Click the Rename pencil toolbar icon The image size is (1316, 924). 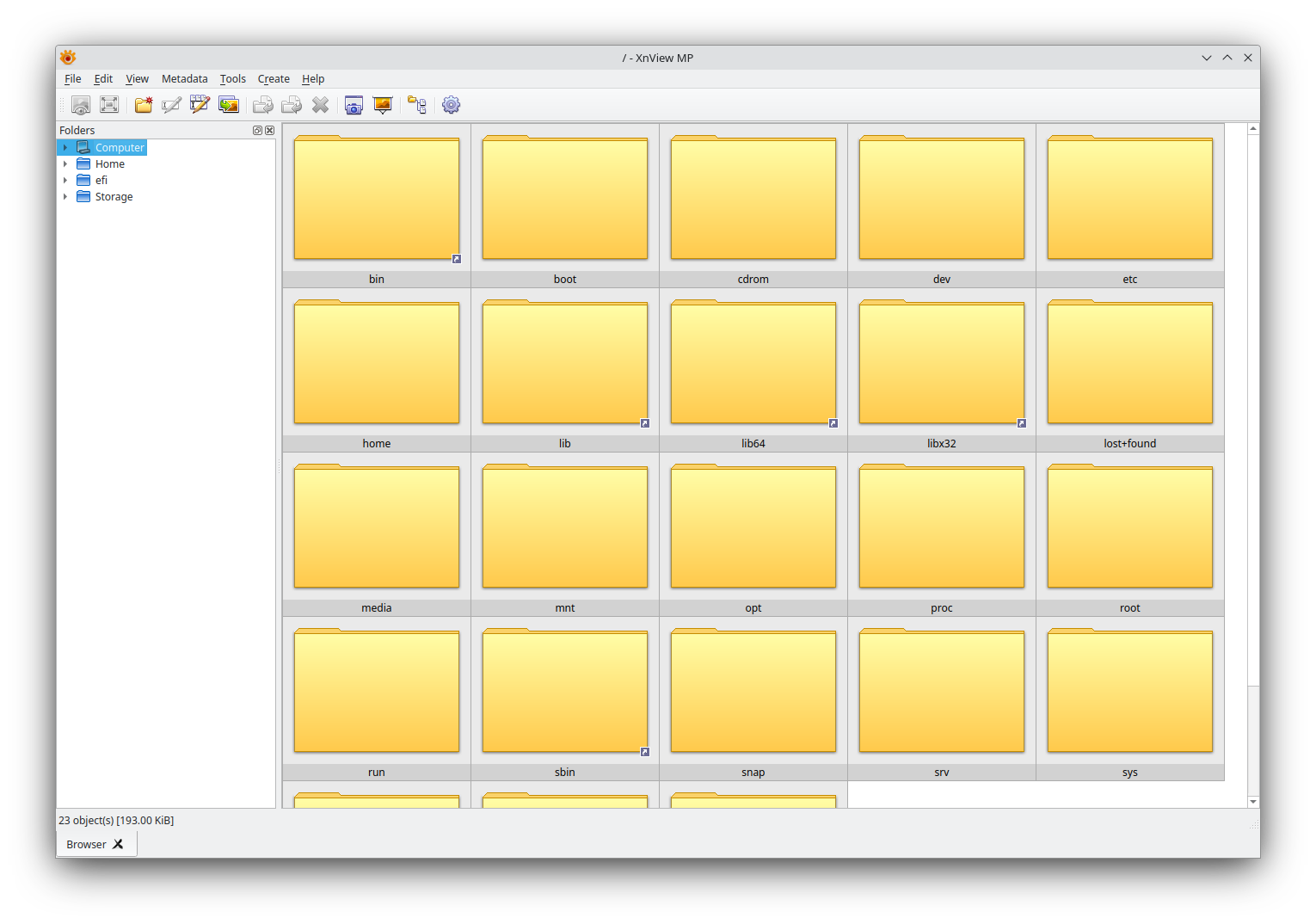pos(172,105)
